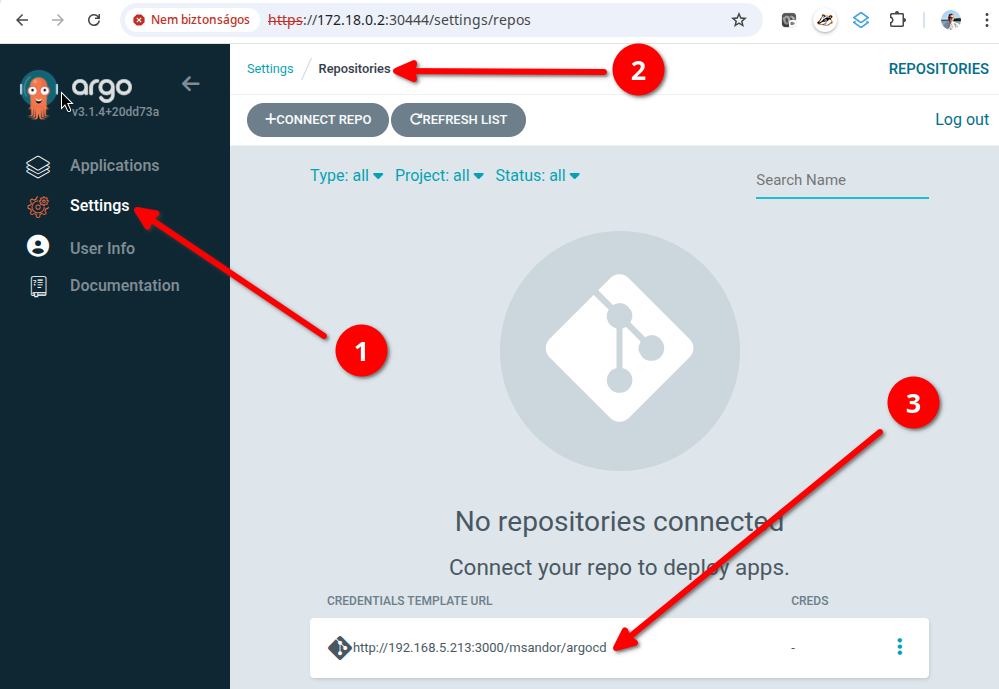This screenshot has height=689, width=999.
Task: Open the browser three-dot menu
Action: click(x=986, y=20)
